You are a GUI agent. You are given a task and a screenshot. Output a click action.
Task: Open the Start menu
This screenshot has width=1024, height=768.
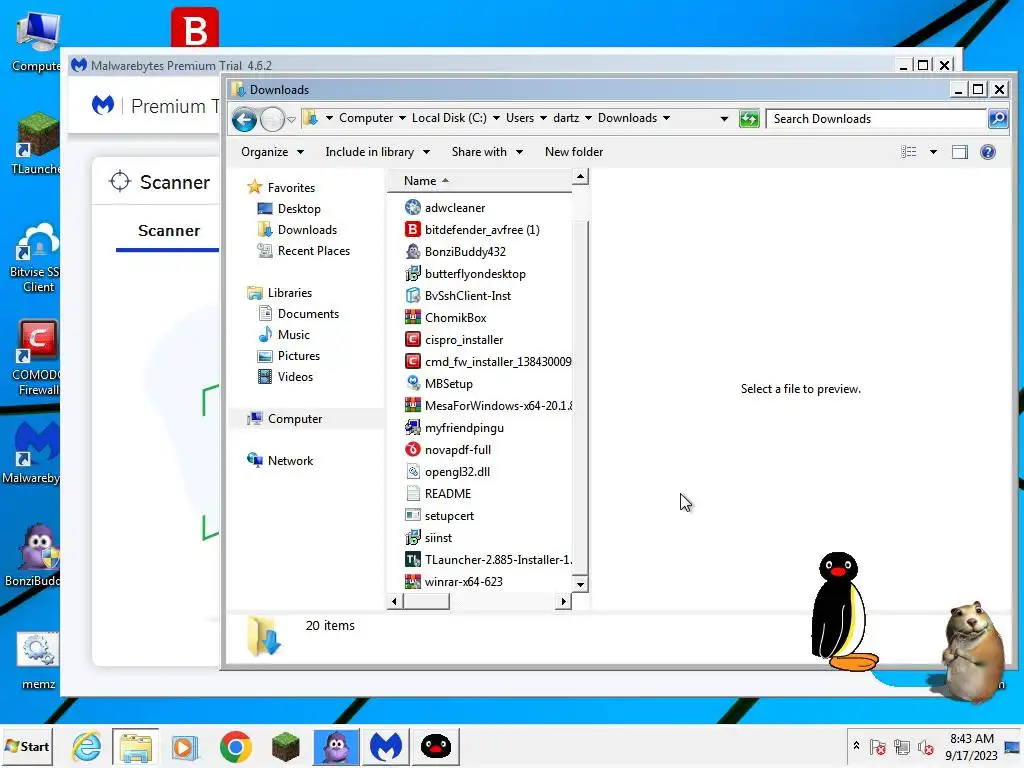click(27, 746)
